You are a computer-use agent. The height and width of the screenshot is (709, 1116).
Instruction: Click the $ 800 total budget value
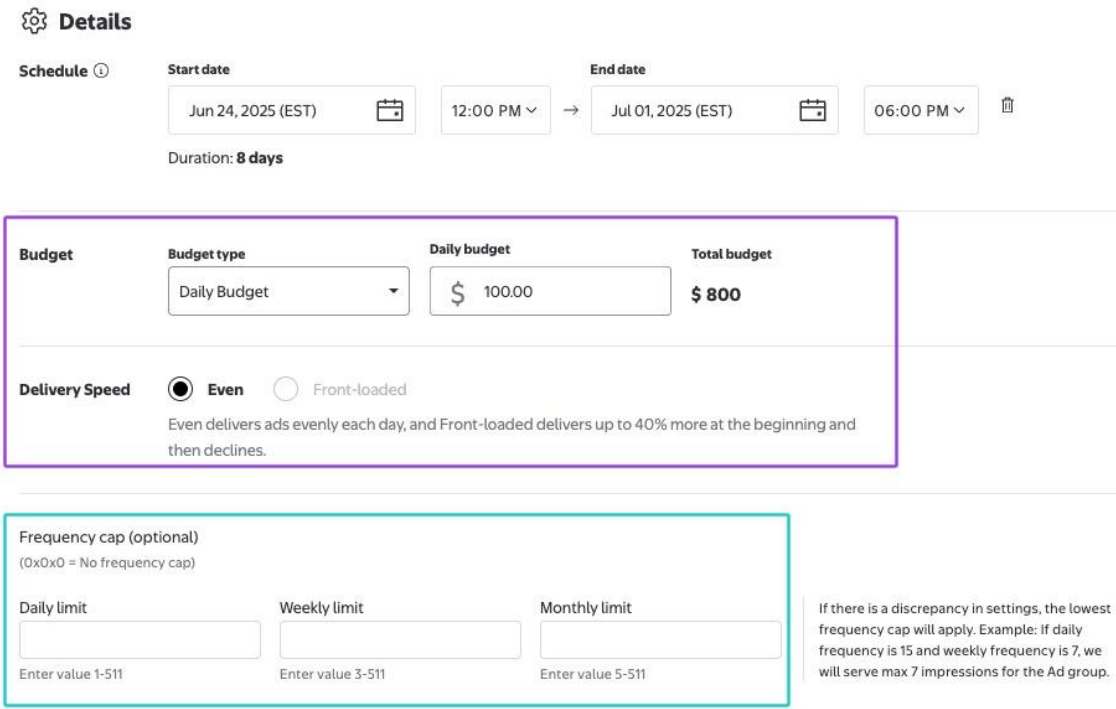[716, 295]
